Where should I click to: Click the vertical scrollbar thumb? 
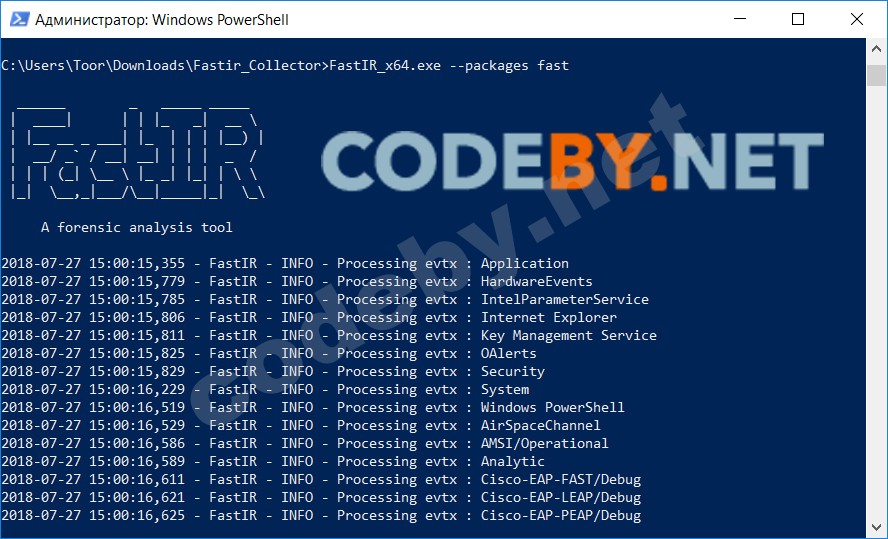pos(877,76)
